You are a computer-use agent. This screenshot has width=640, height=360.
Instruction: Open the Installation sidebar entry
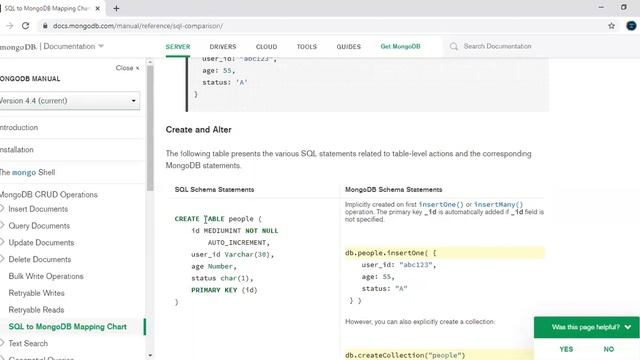17,150
